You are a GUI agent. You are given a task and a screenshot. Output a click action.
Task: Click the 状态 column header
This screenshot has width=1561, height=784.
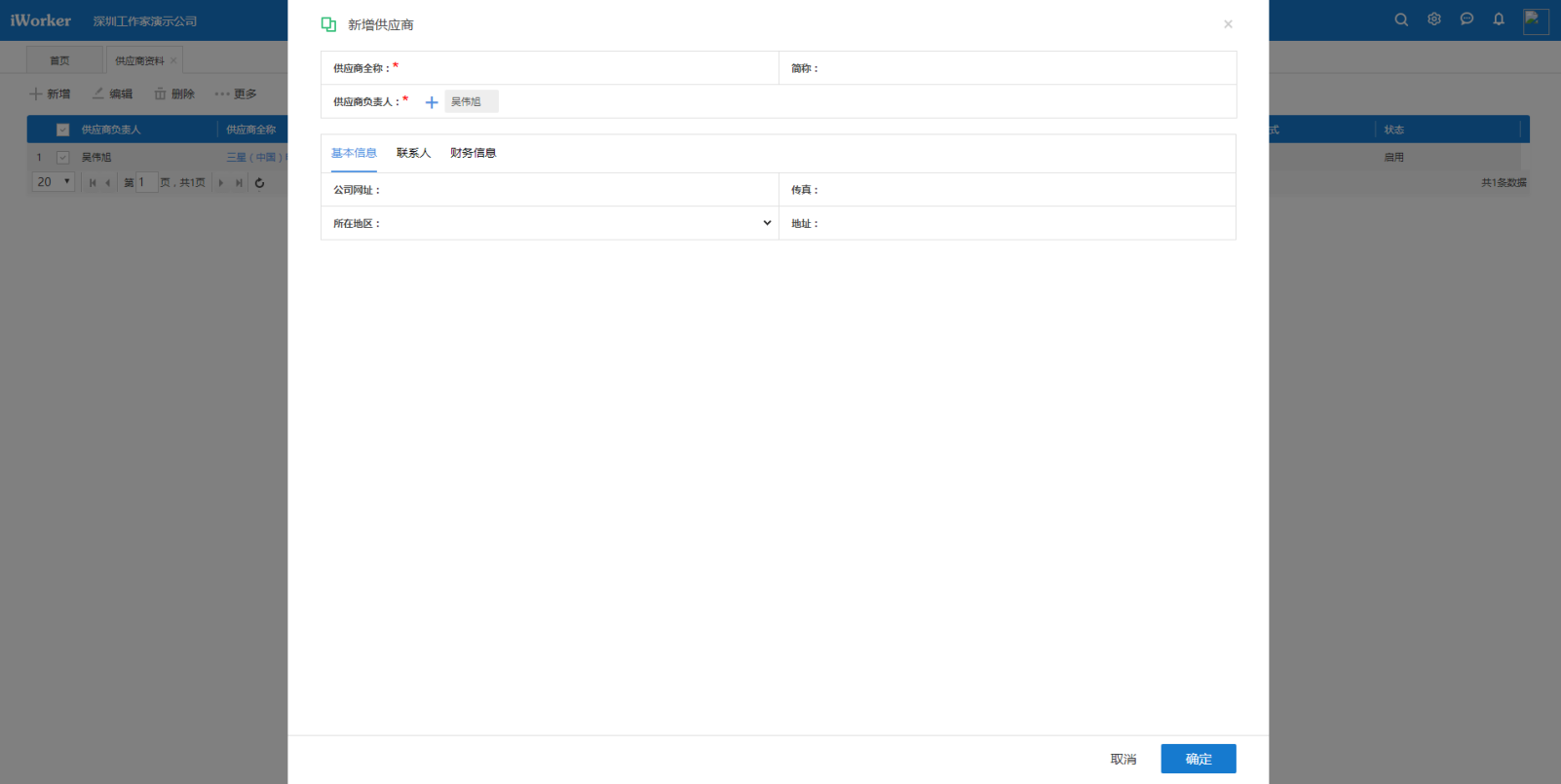1394,130
